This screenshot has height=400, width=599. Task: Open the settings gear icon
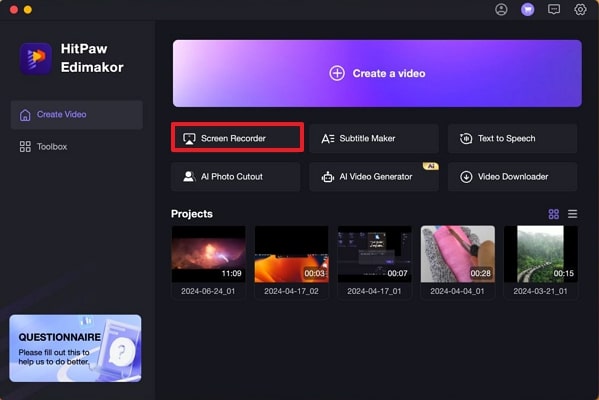580,9
